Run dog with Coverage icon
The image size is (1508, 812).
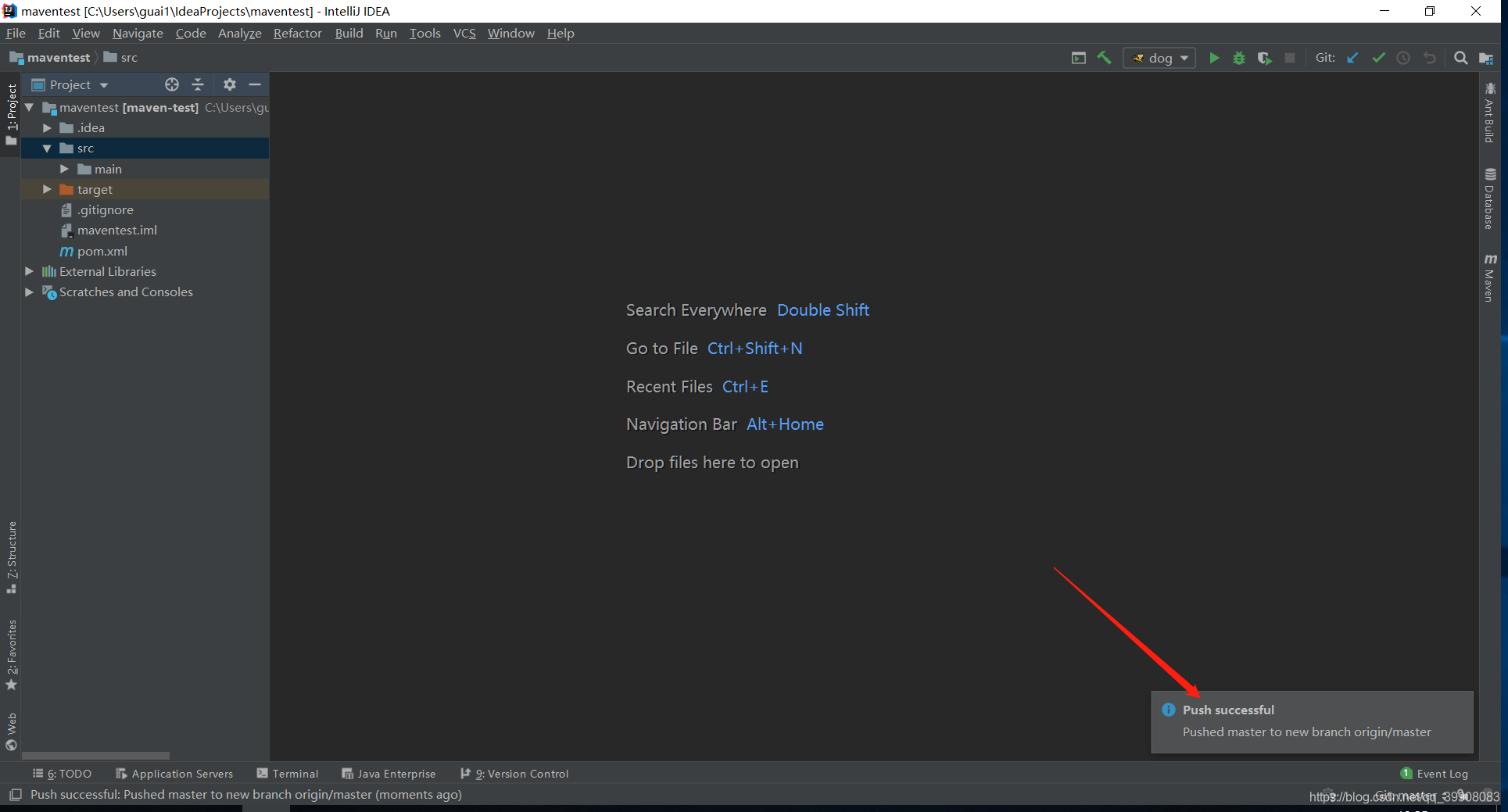coord(1264,58)
